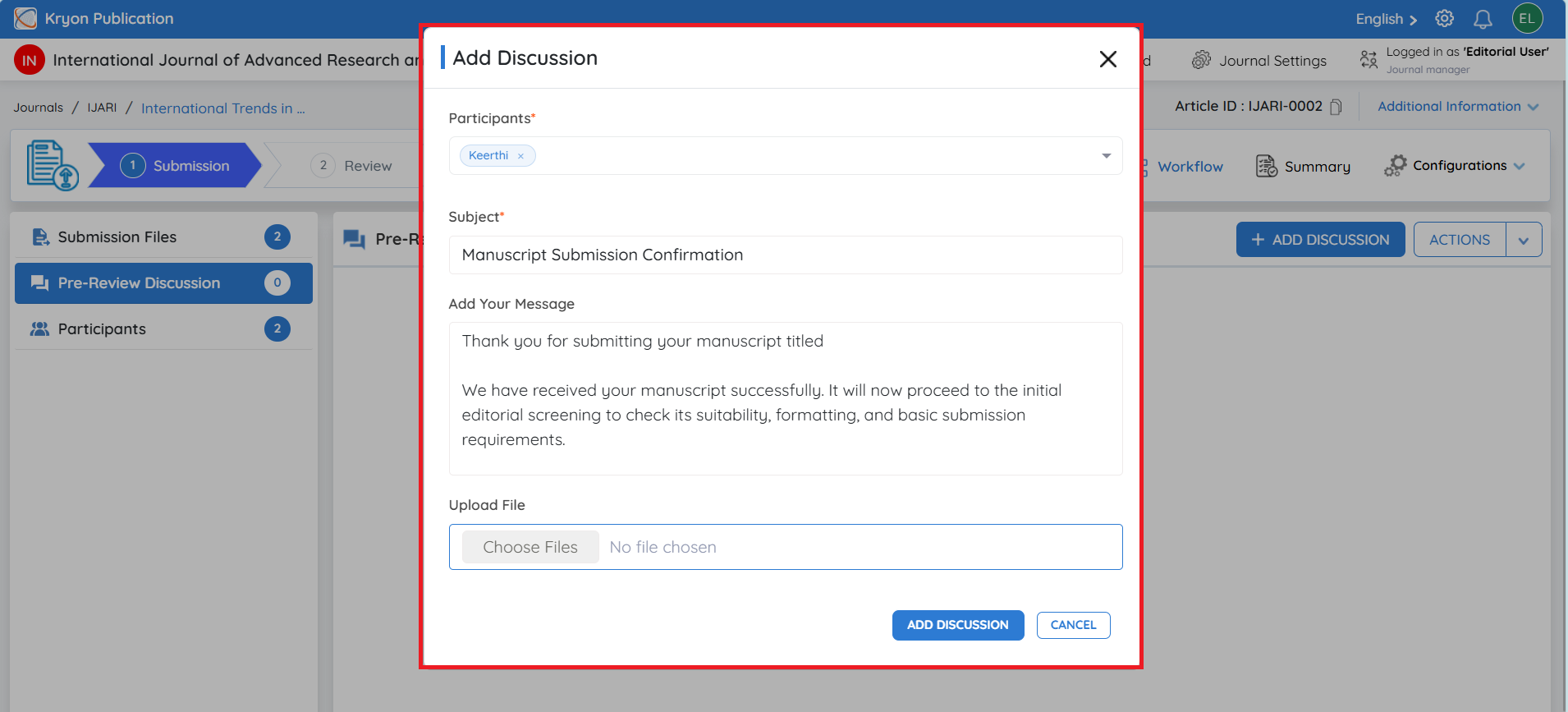Click the IJARI breadcrumb
This screenshot has height=712, width=1568.
point(102,108)
